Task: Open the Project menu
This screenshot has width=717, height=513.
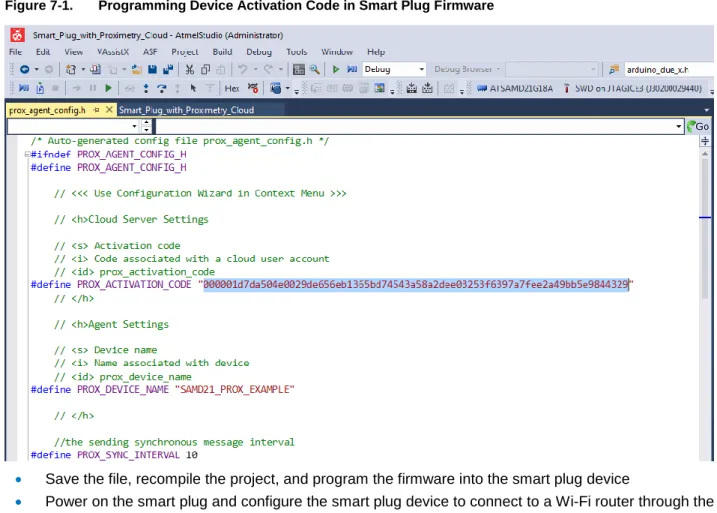Action: tap(185, 52)
